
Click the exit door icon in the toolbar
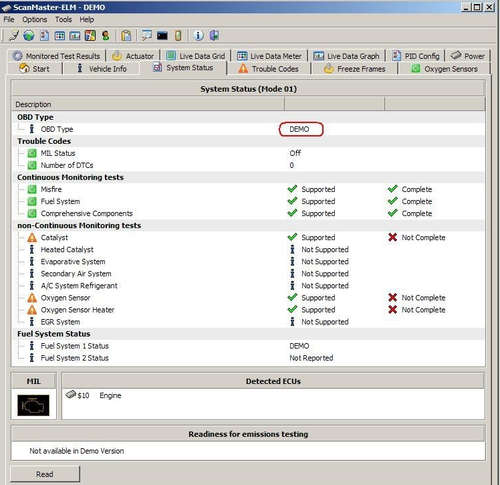click(214, 35)
